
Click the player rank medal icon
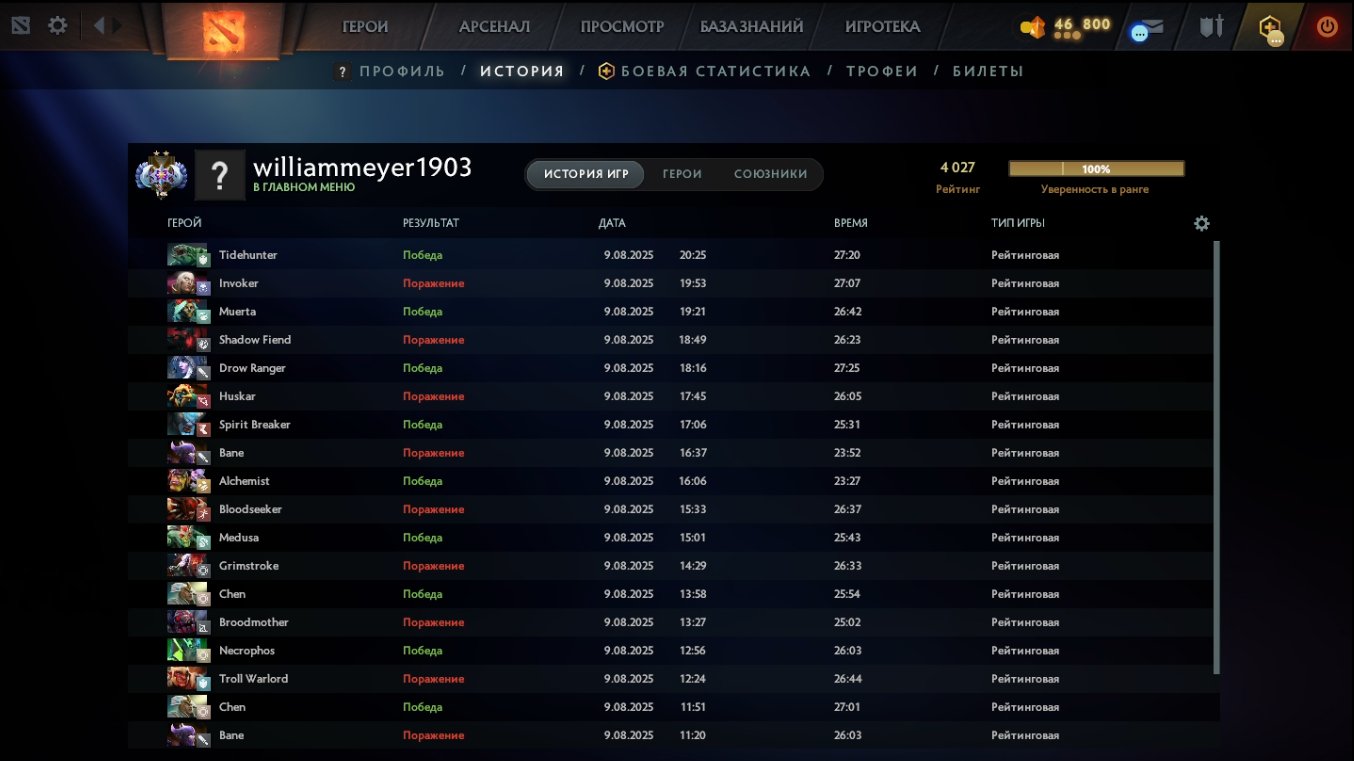(161, 175)
